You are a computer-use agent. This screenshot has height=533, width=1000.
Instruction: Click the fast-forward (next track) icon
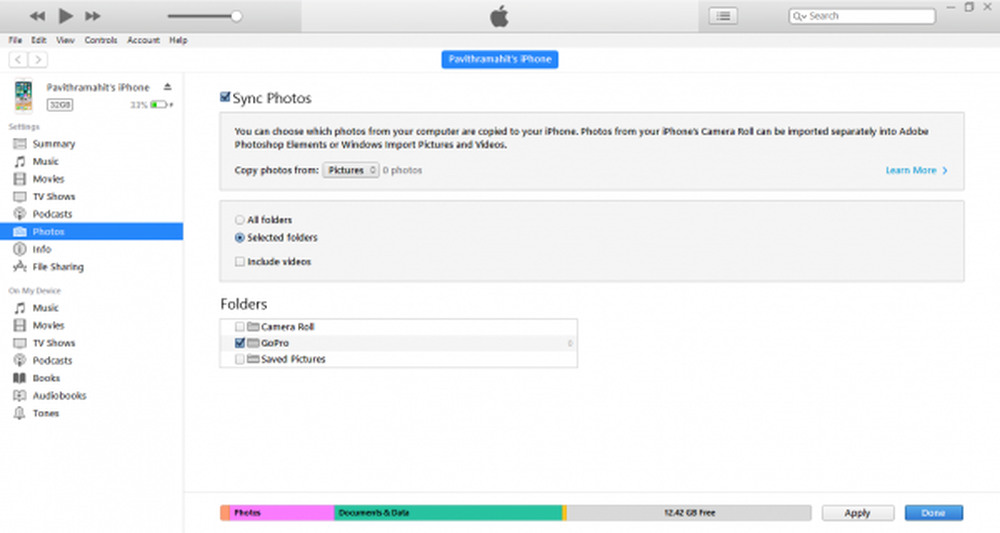tap(93, 16)
